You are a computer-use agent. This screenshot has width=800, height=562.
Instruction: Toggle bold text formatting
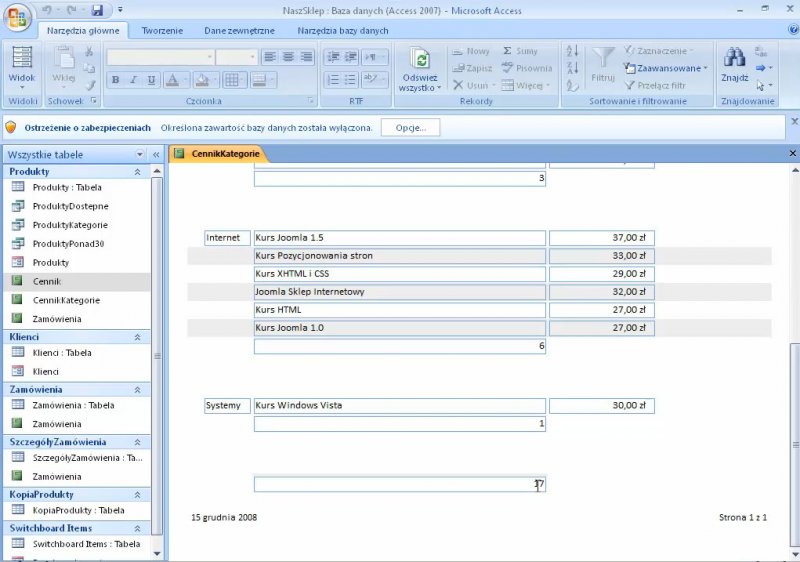[115, 80]
